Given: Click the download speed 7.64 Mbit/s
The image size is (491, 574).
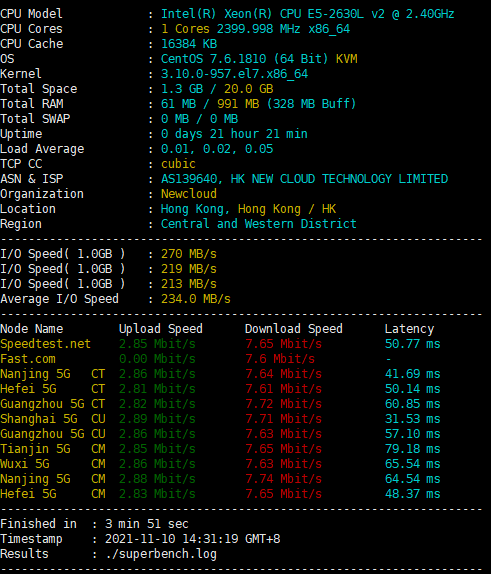Looking at the screenshot, I should 283,374.
